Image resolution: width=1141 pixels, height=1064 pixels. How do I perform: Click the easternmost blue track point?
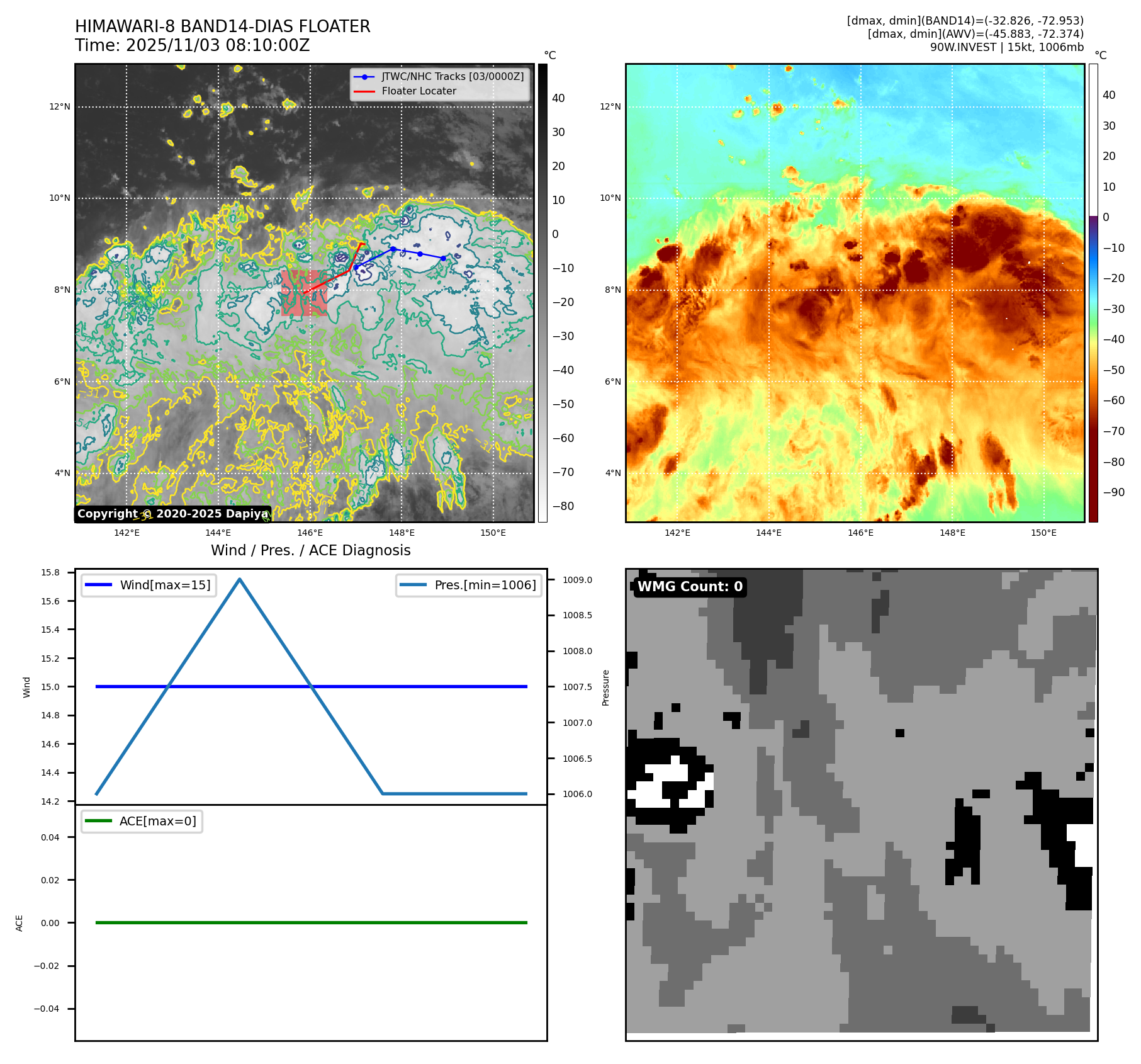[x=443, y=258]
